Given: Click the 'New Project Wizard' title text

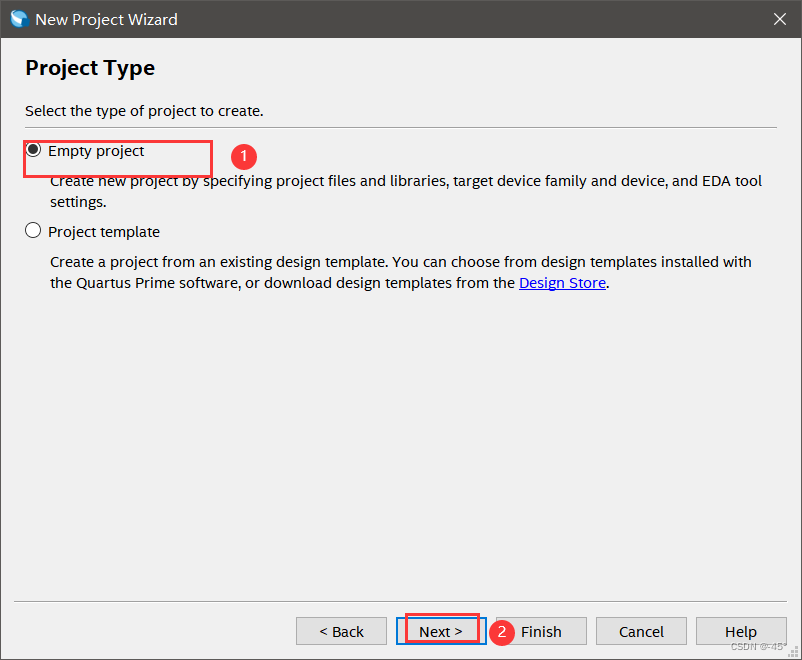Looking at the screenshot, I should click(106, 19).
